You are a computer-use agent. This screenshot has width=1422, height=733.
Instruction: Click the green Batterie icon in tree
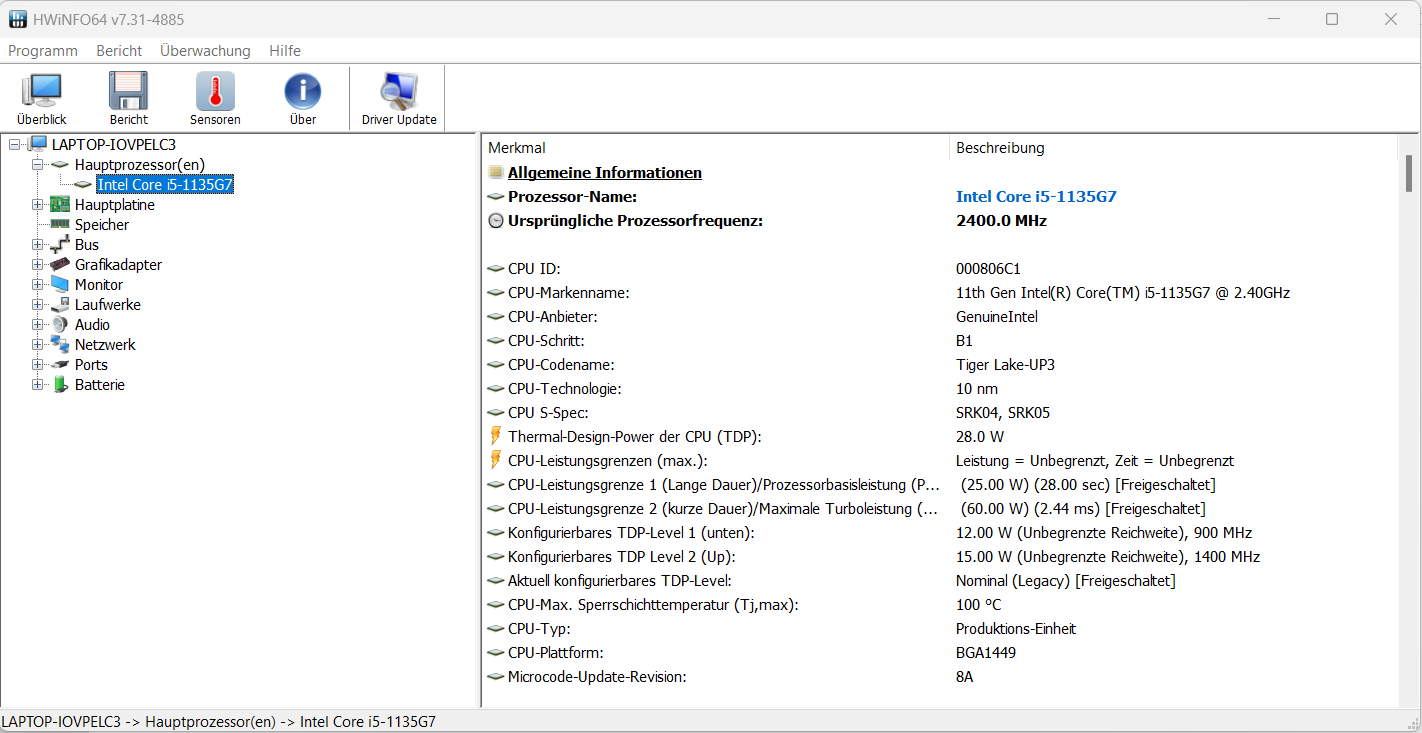click(x=60, y=385)
